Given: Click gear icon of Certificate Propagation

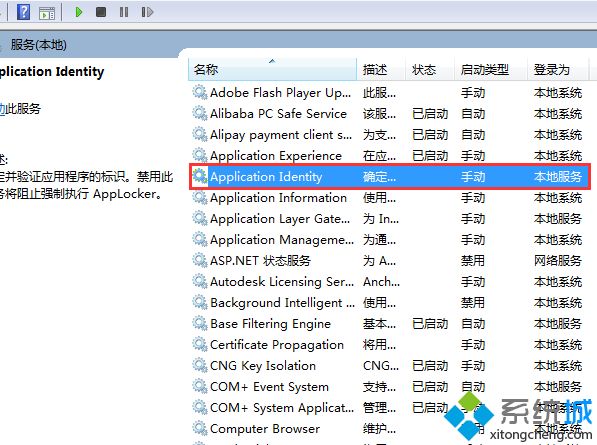Looking at the screenshot, I should point(200,345).
